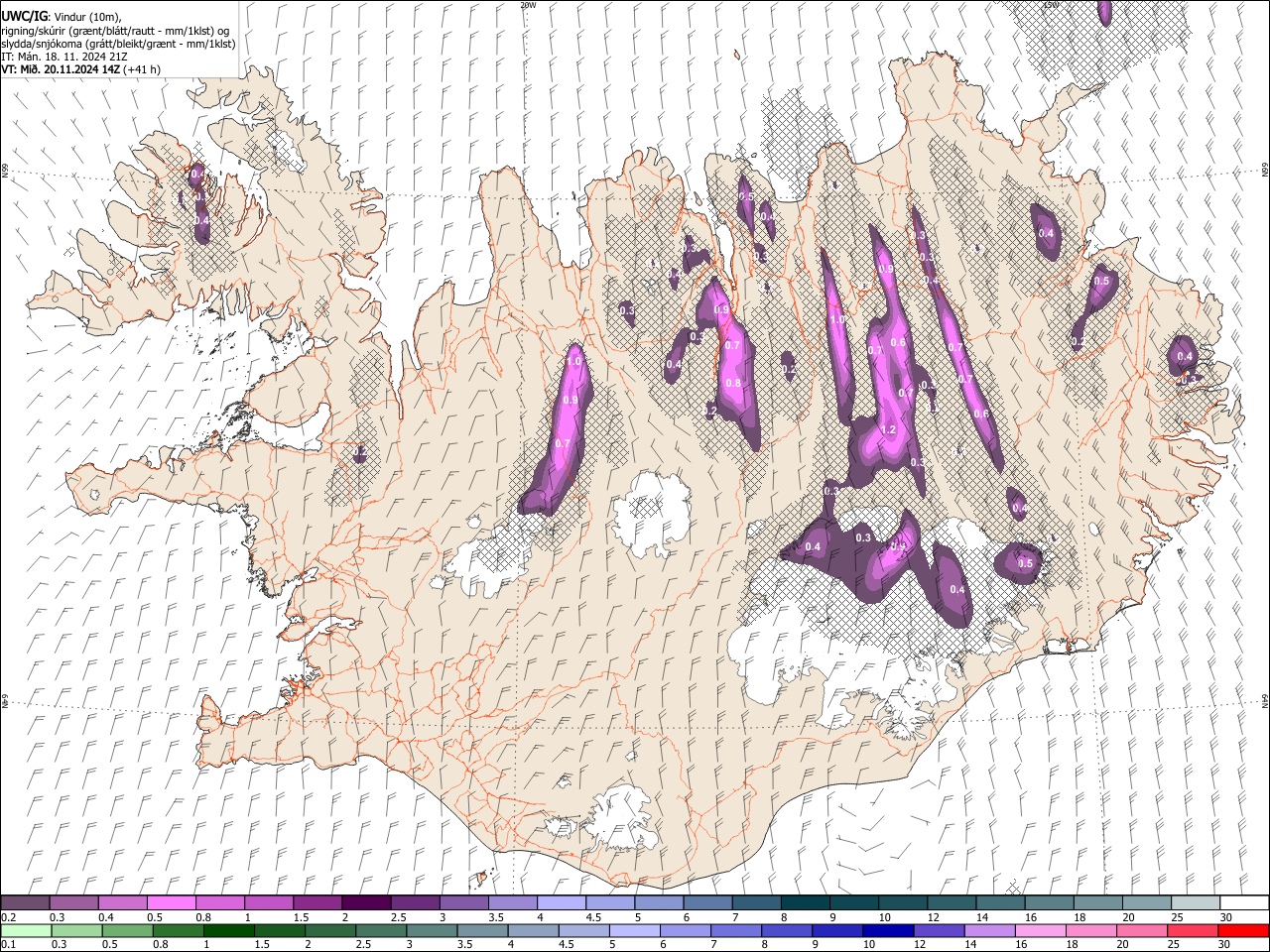1270x952 pixels.
Task: Pick the 2 mm darkest purple snow swatch
Action: coord(366,903)
